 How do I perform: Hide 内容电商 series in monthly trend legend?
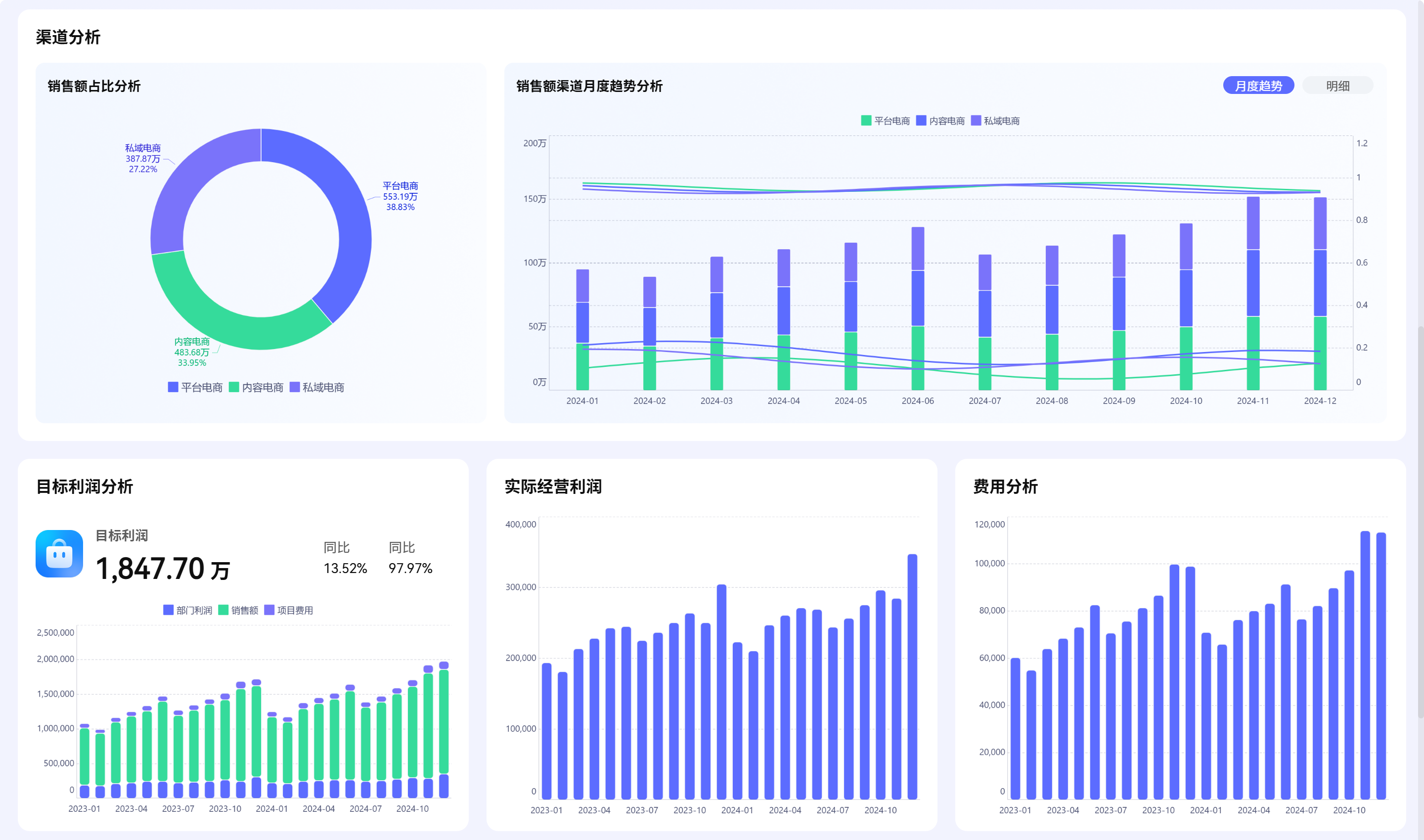(940, 121)
